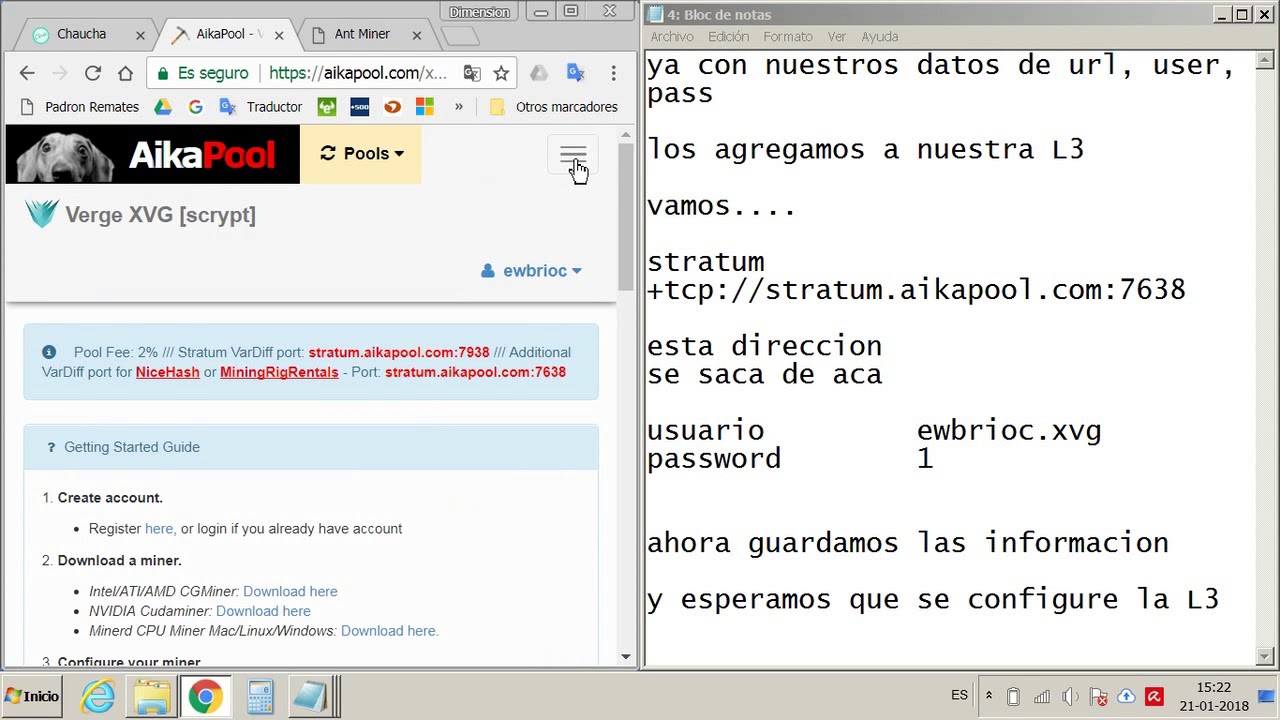Click notepad scrollbar down arrow

pos(1265,656)
